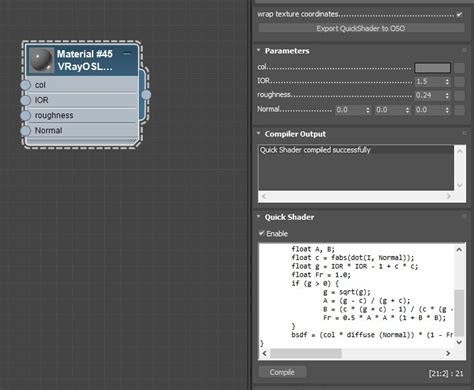
Task: Click the IOR input socket on the node
Action: [x=25, y=100]
